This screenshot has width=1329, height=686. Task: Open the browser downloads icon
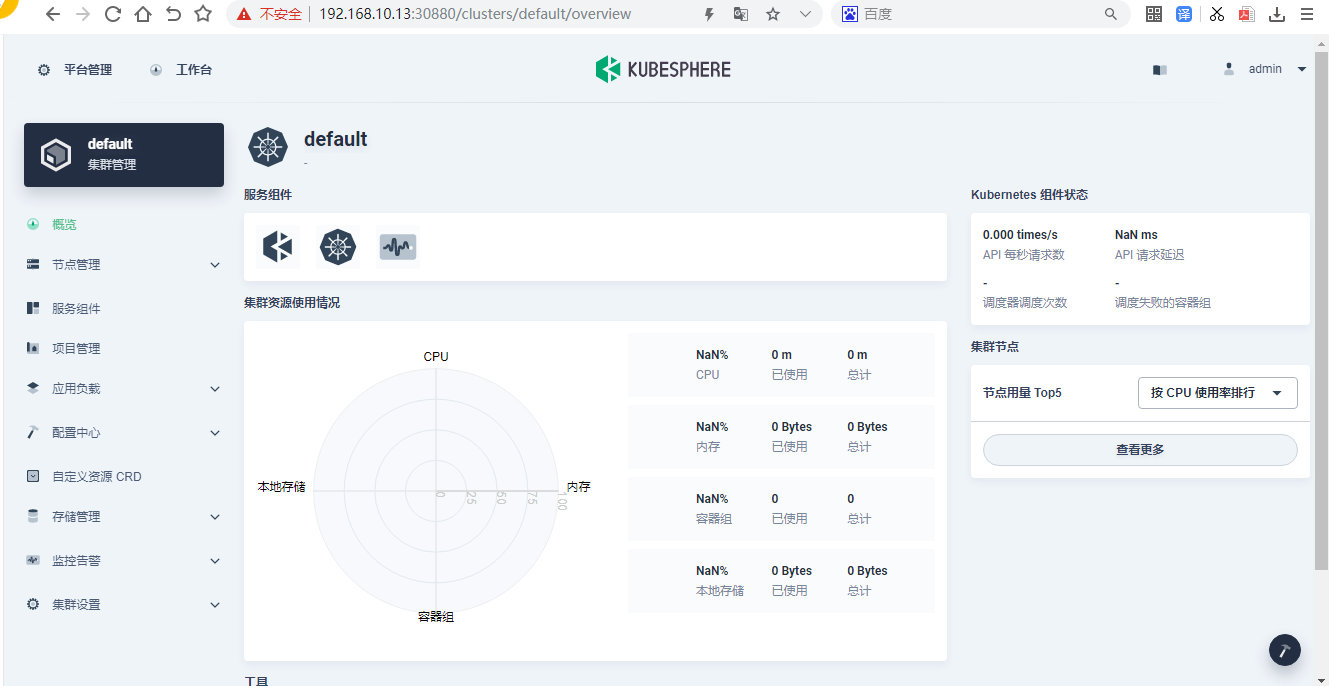1277,14
